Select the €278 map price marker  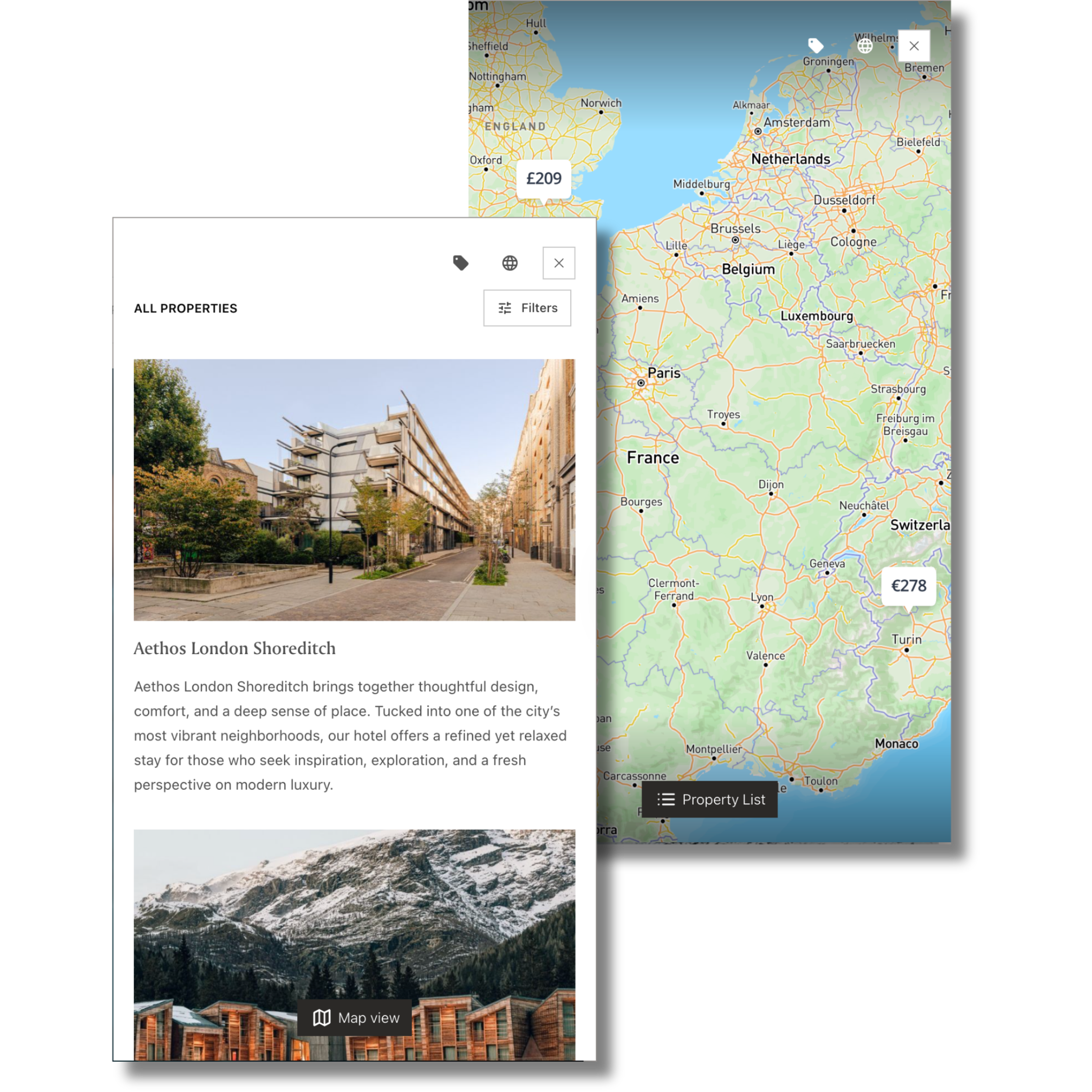(908, 585)
